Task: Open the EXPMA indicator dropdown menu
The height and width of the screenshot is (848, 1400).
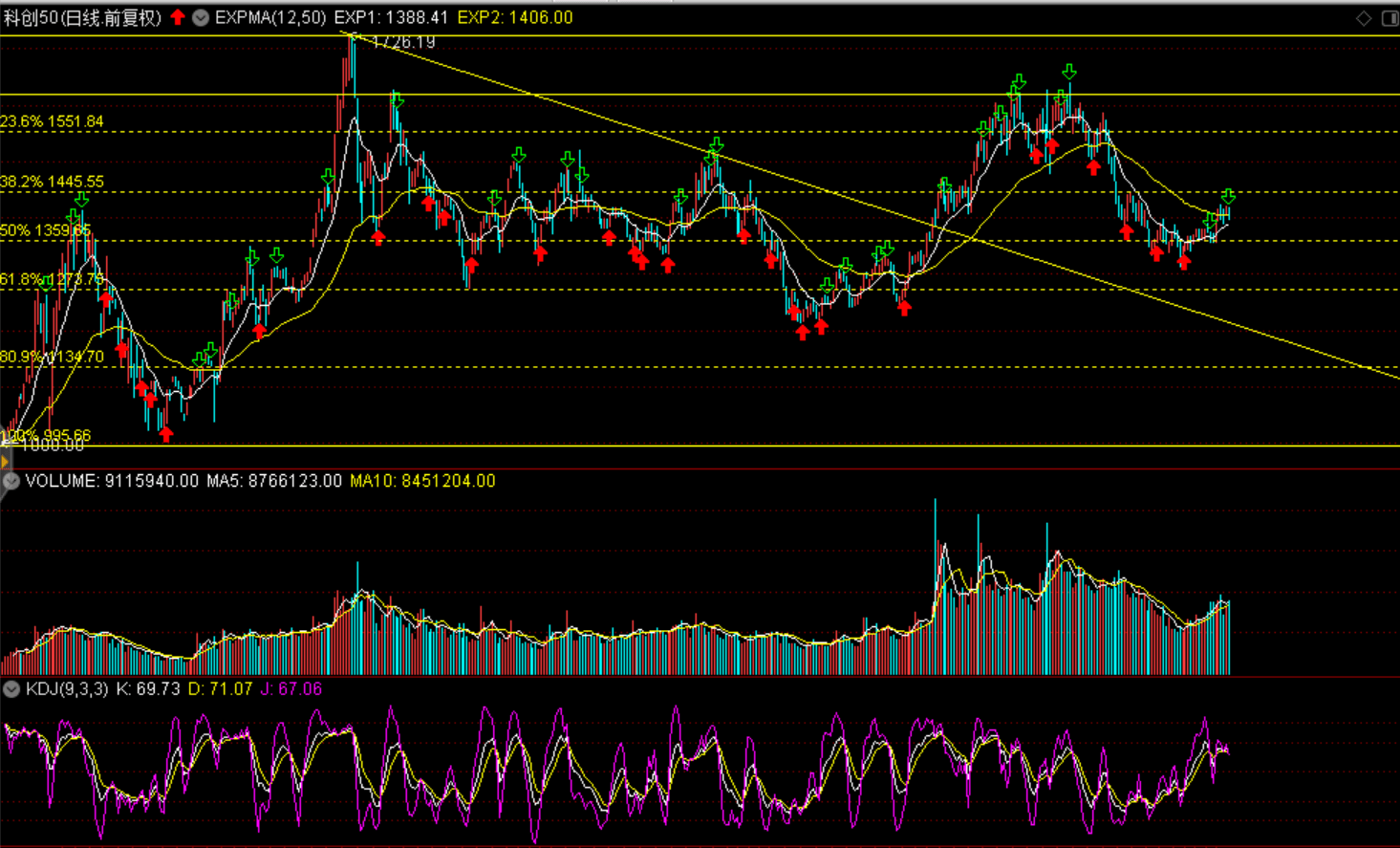Action: pyautogui.click(x=201, y=17)
